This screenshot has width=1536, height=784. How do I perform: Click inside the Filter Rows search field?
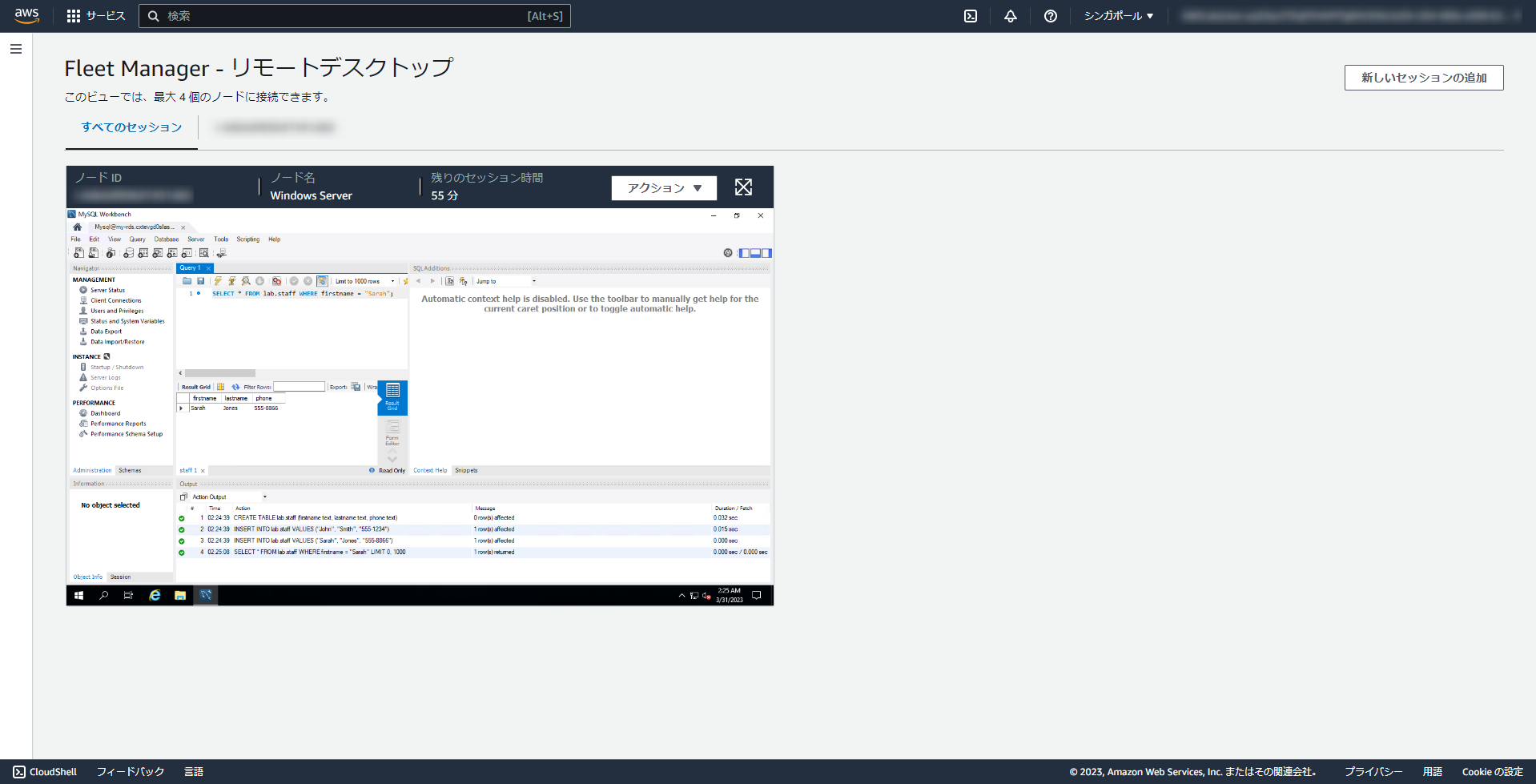(x=299, y=387)
